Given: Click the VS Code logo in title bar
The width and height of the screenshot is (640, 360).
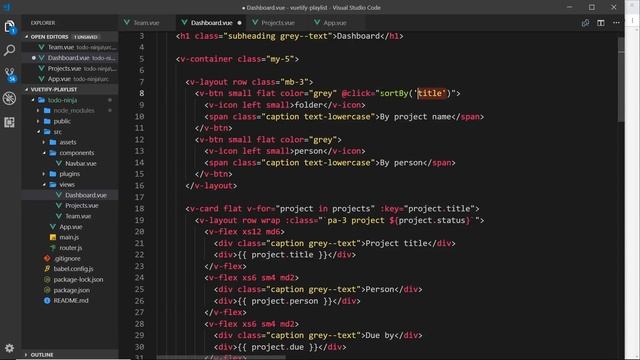Looking at the screenshot, I should pos(7,7).
